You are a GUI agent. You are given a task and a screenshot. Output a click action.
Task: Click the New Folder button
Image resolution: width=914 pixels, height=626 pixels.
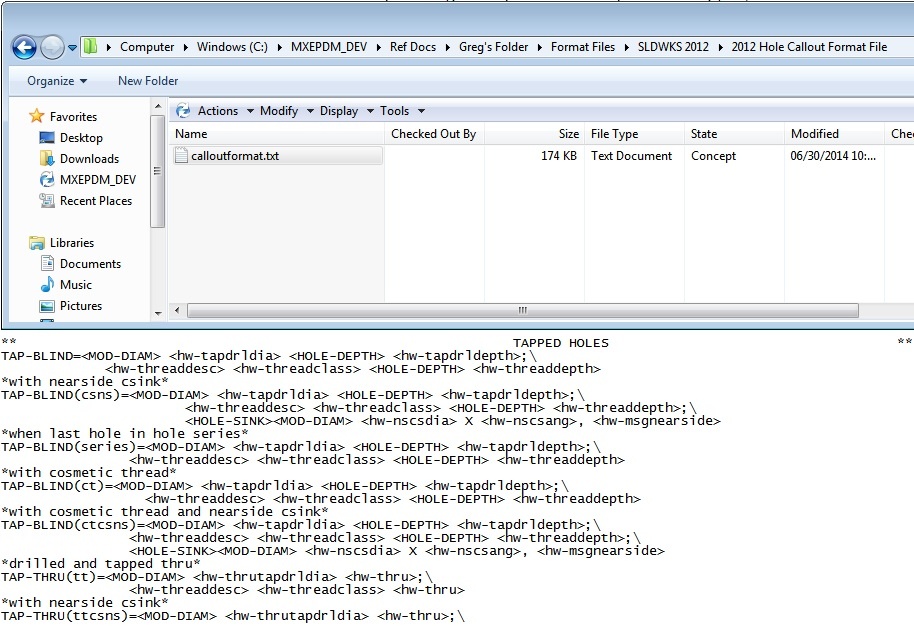[148, 81]
